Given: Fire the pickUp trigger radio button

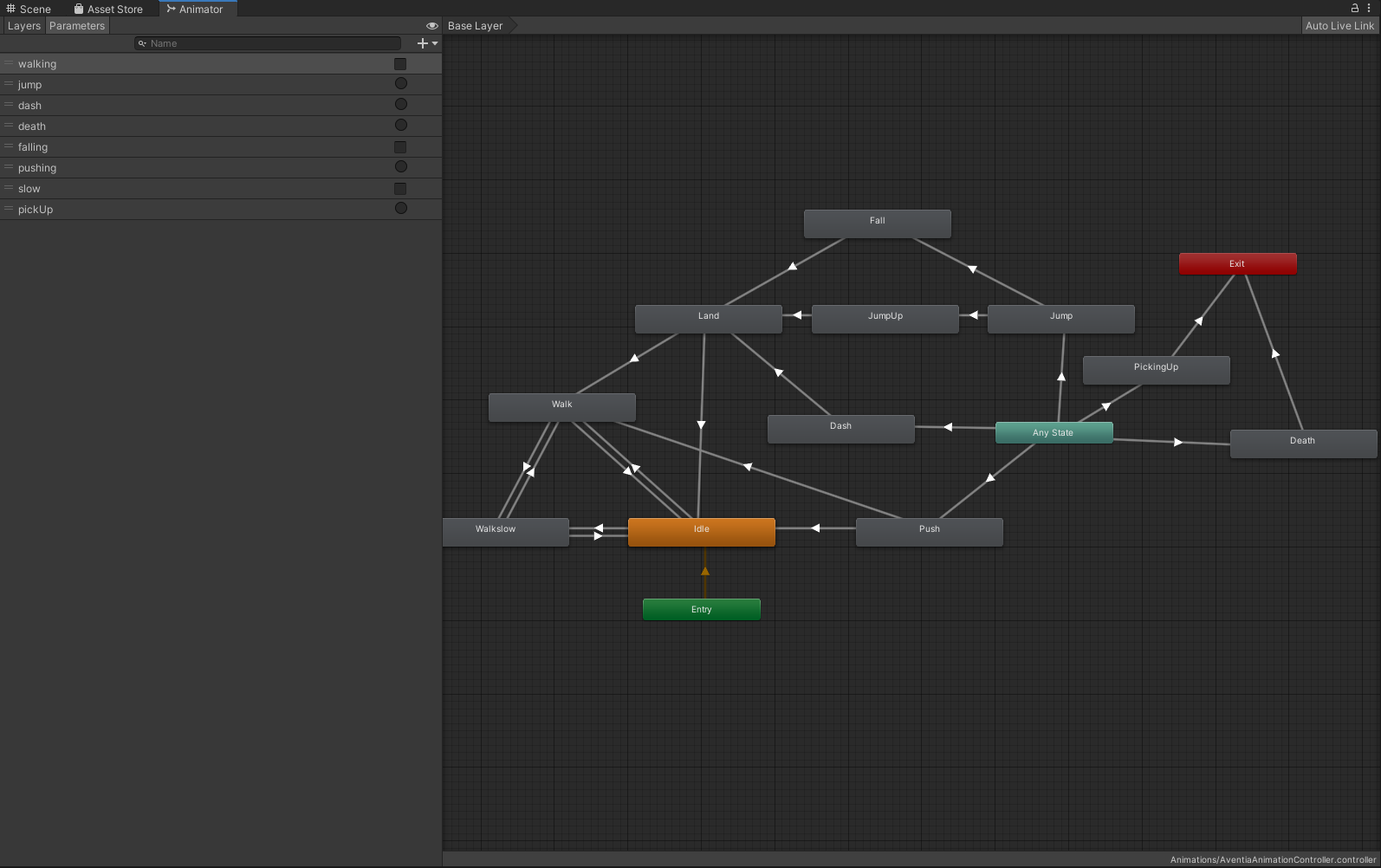Looking at the screenshot, I should [401, 209].
